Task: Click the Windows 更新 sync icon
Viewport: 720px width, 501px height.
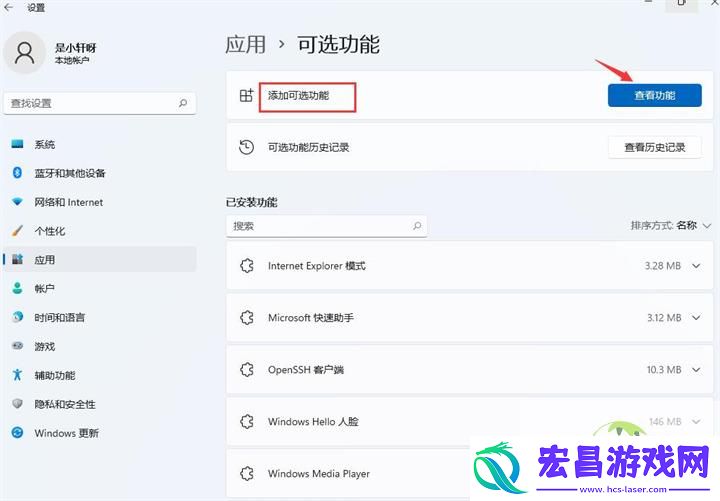Action: tap(17, 433)
